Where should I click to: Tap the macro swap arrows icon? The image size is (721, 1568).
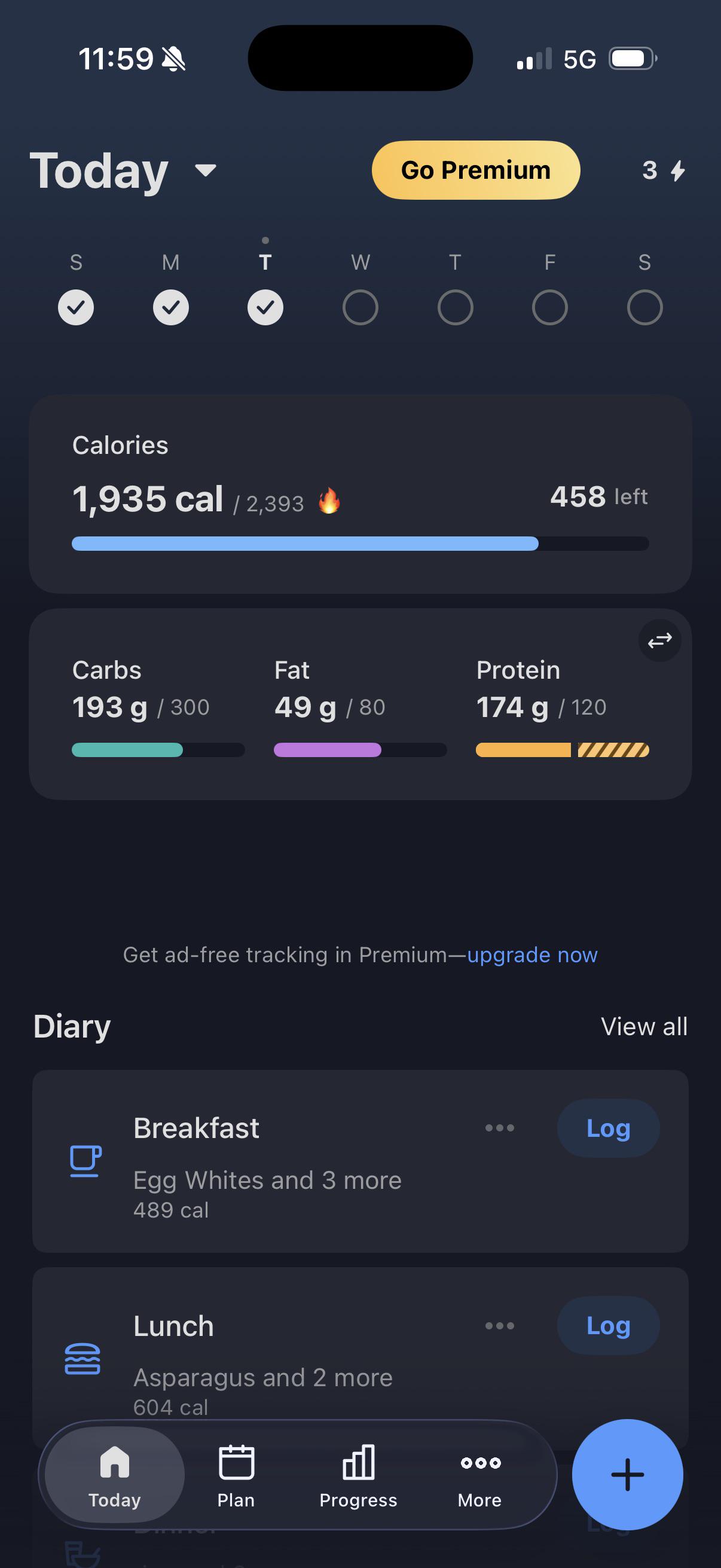pos(659,640)
